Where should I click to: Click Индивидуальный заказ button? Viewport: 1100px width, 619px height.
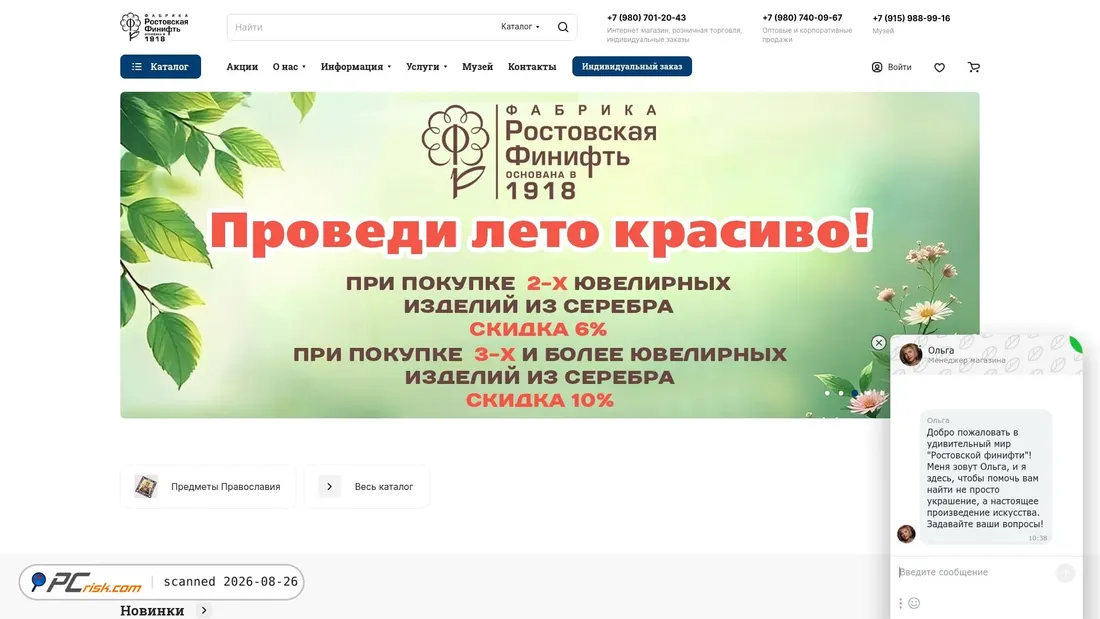(x=632, y=66)
